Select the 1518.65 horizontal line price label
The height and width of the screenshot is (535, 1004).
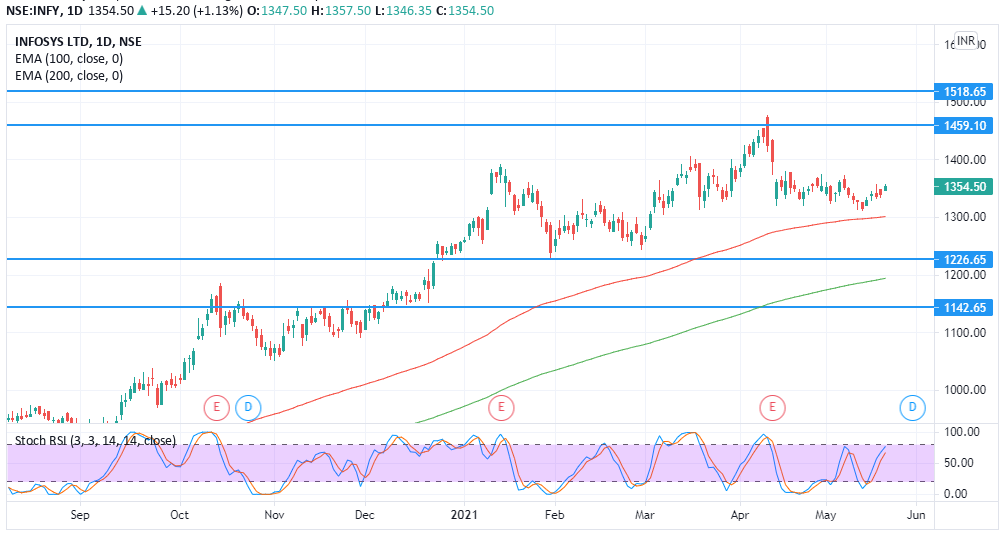coord(965,91)
